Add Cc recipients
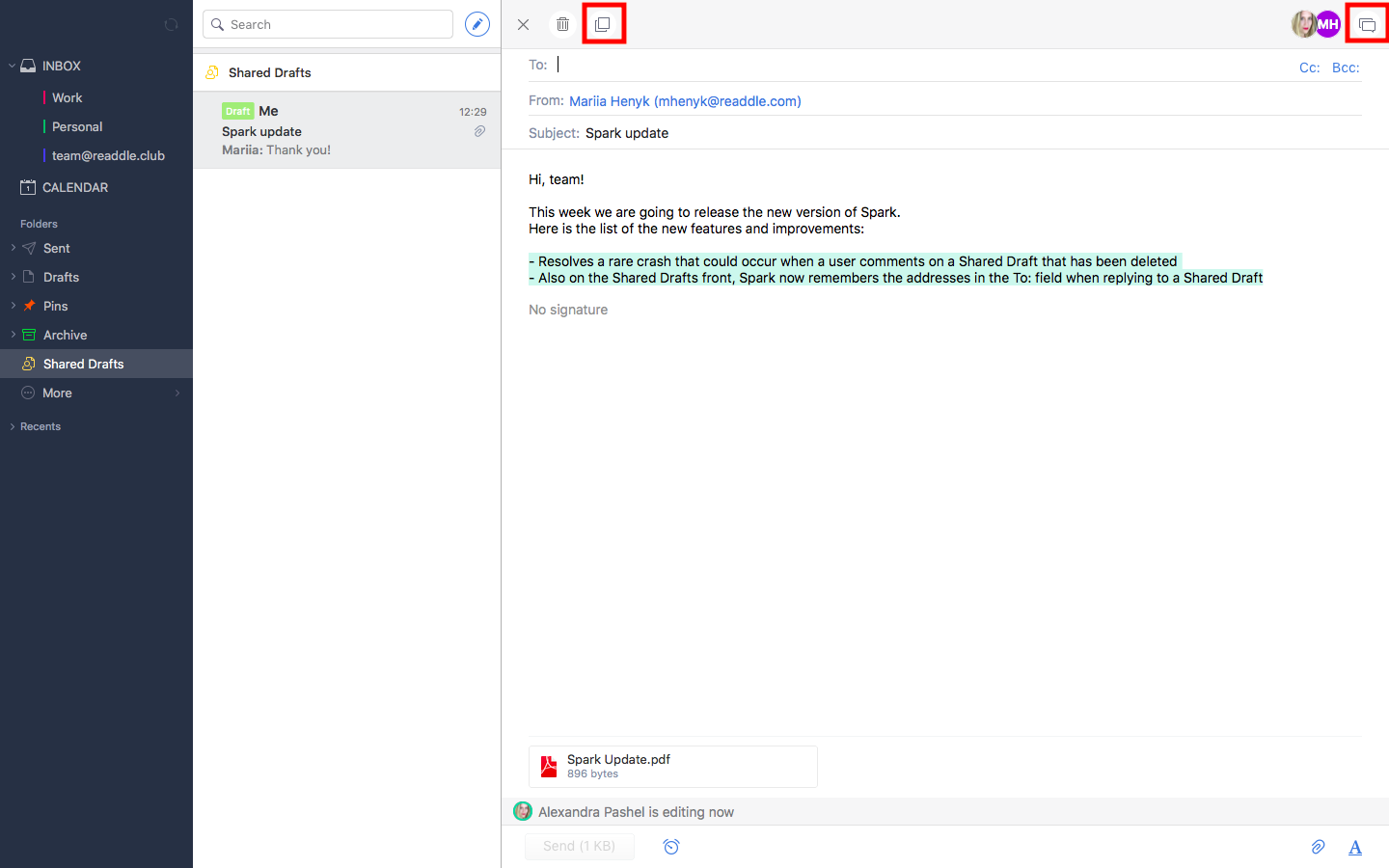1389x868 pixels. [1309, 68]
